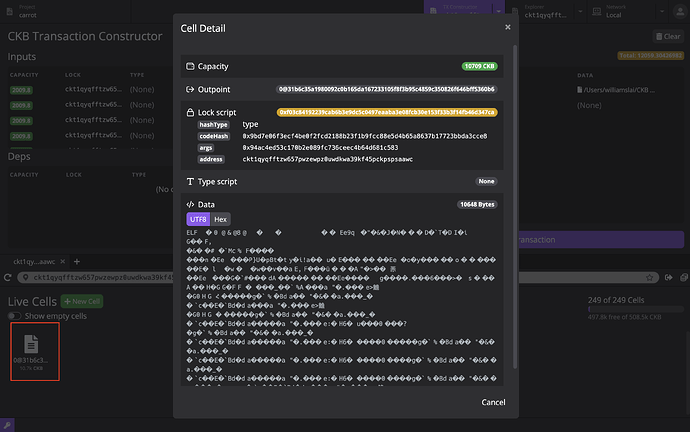
Task: Click the New Cell button
Action: tap(82, 301)
